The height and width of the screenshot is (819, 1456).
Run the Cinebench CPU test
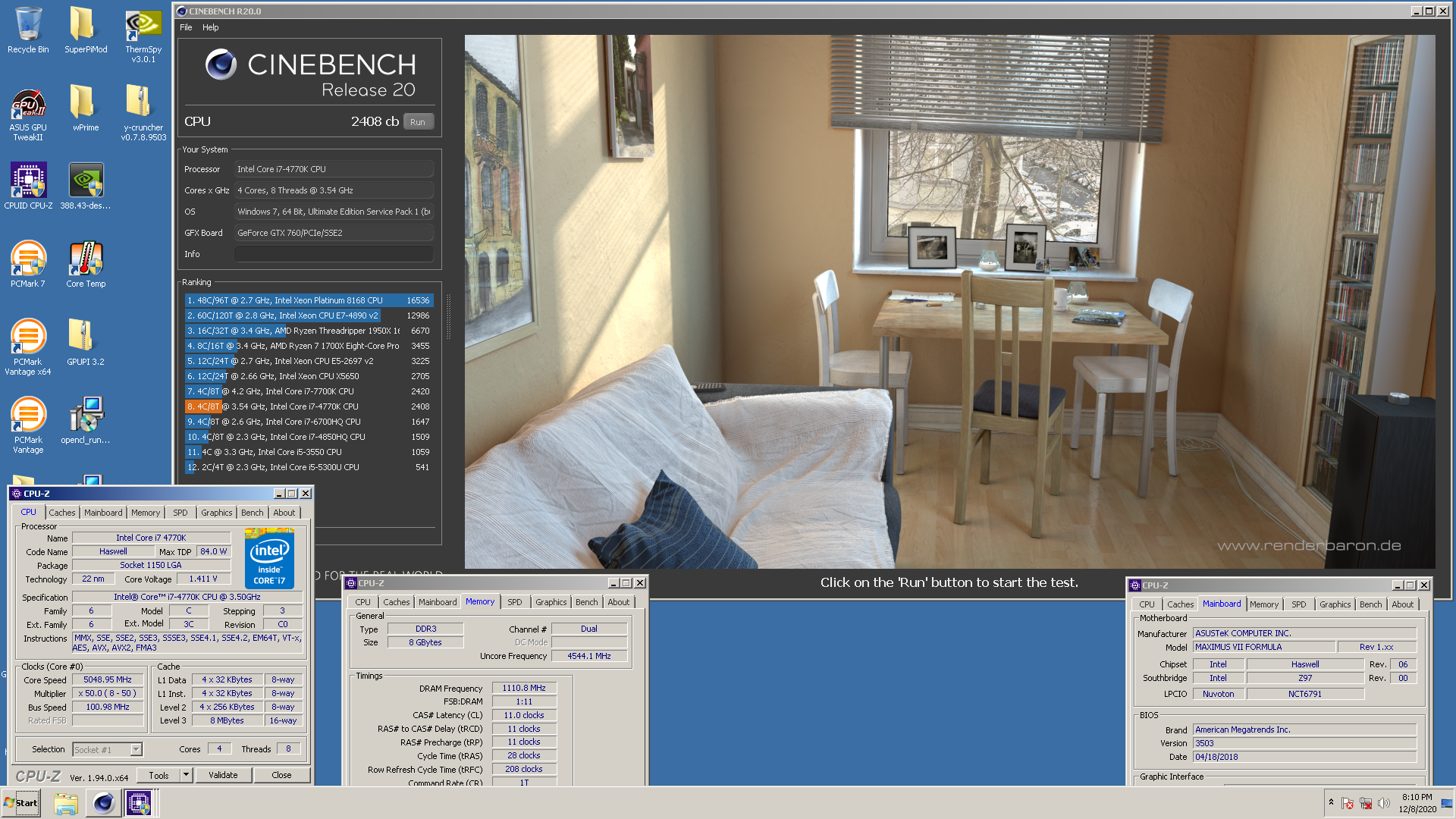[418, 122]
